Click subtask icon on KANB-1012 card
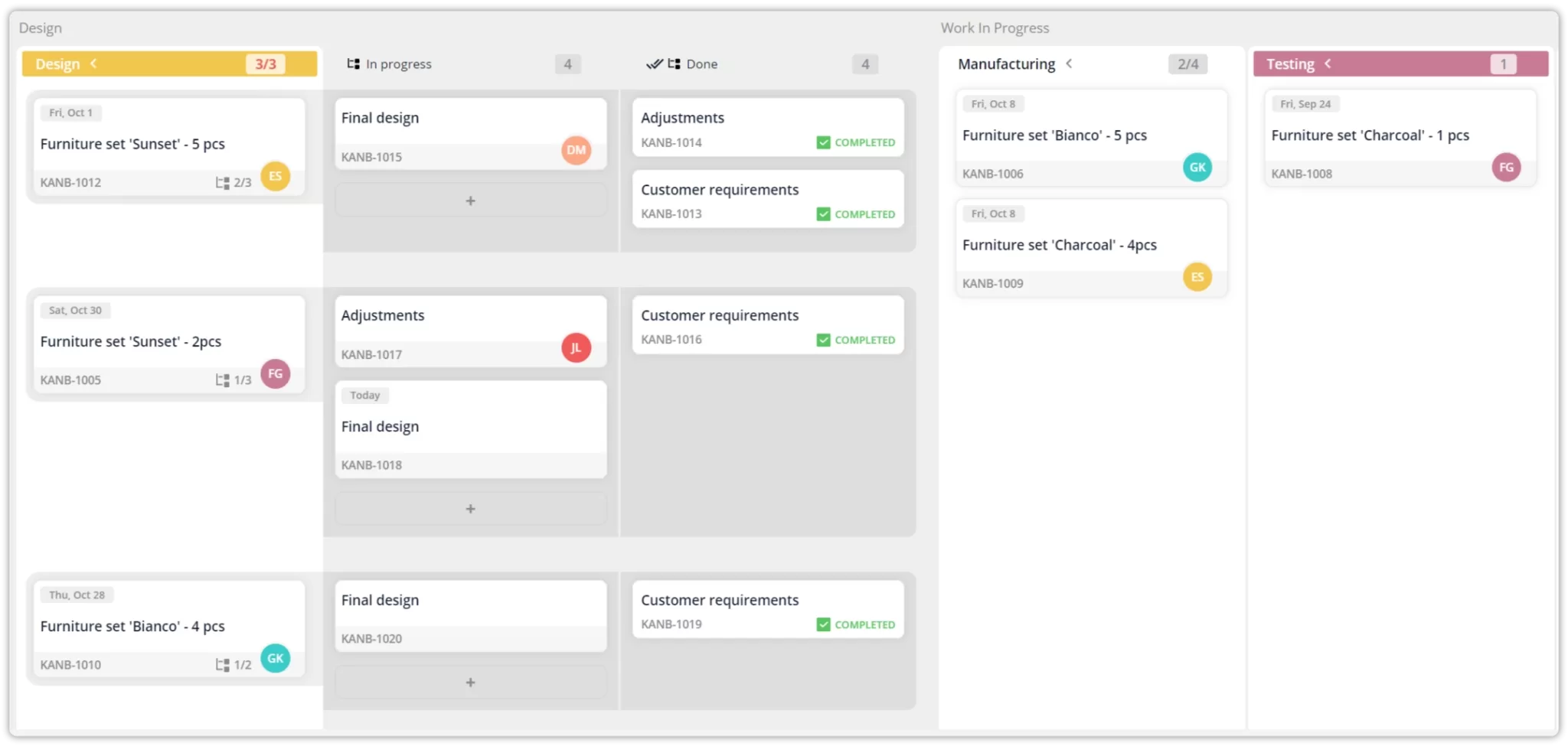 [x=222, y=183]
